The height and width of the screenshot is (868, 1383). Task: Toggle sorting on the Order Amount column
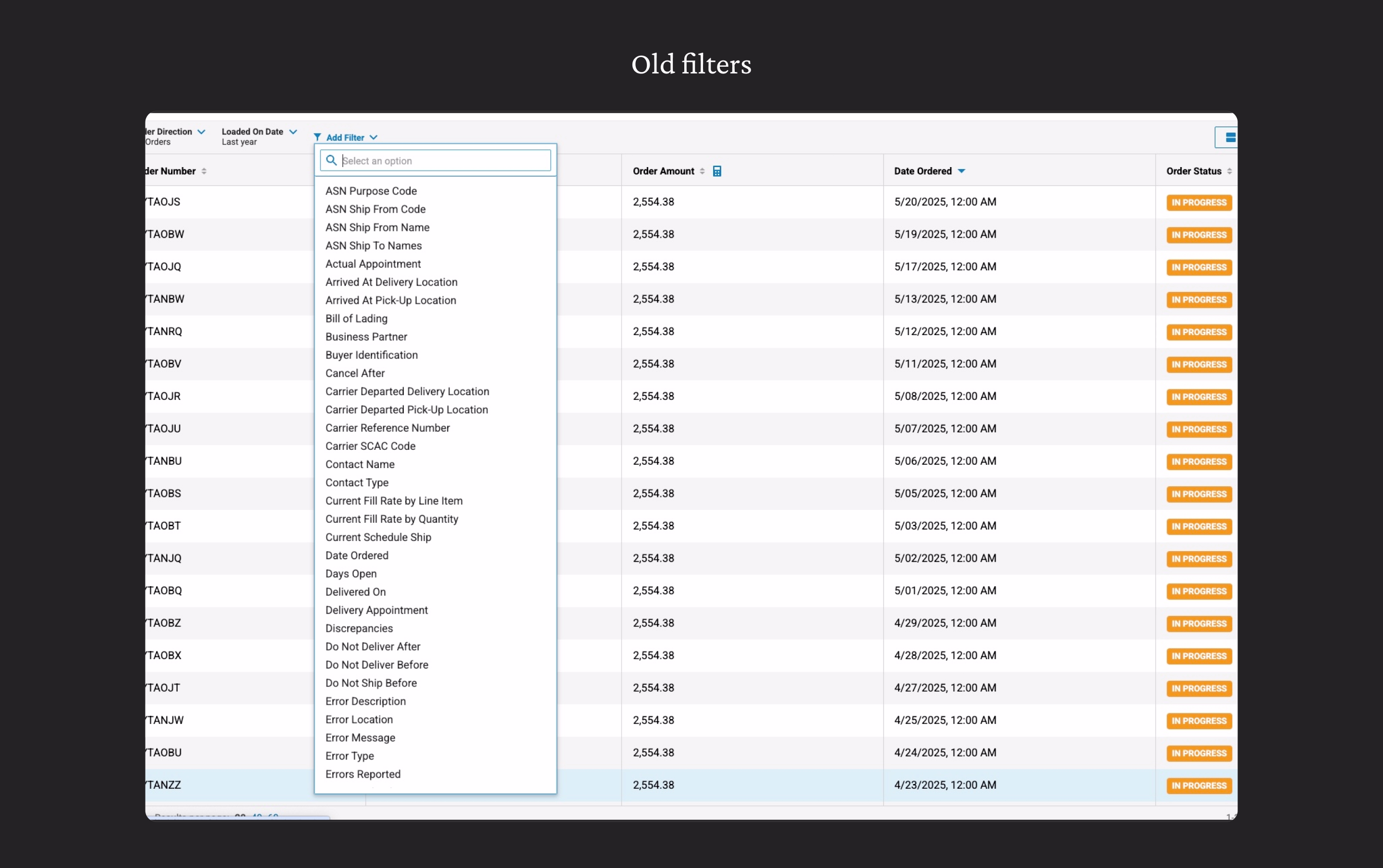(x=703, y=170)
